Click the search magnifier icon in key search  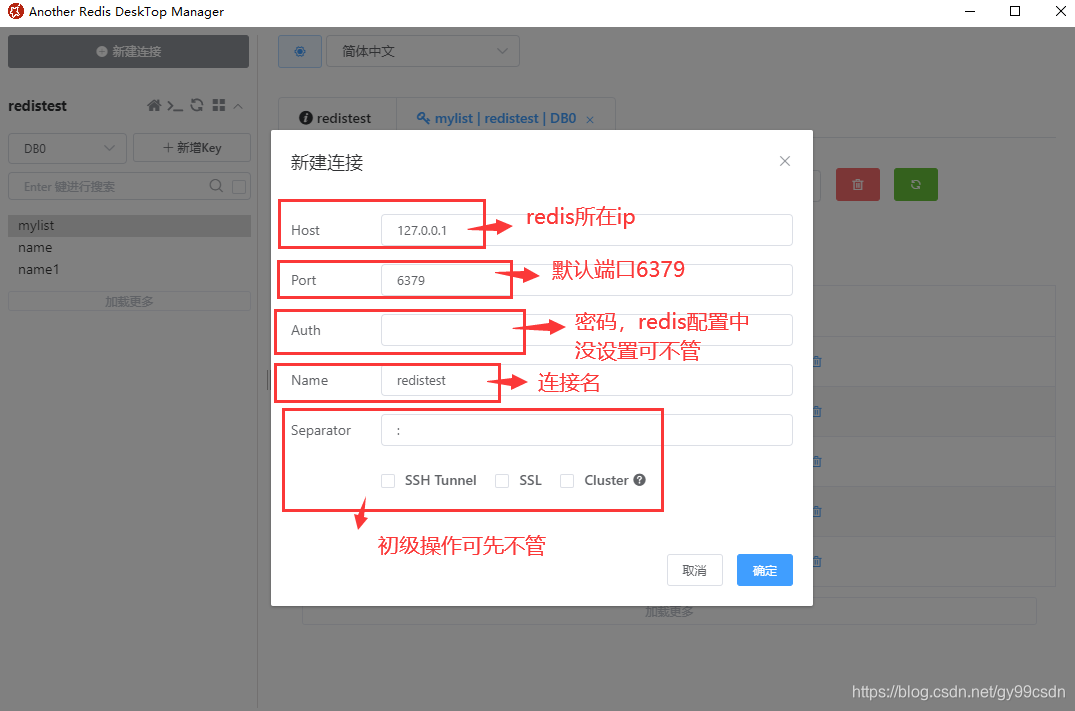tap(216, 186)
